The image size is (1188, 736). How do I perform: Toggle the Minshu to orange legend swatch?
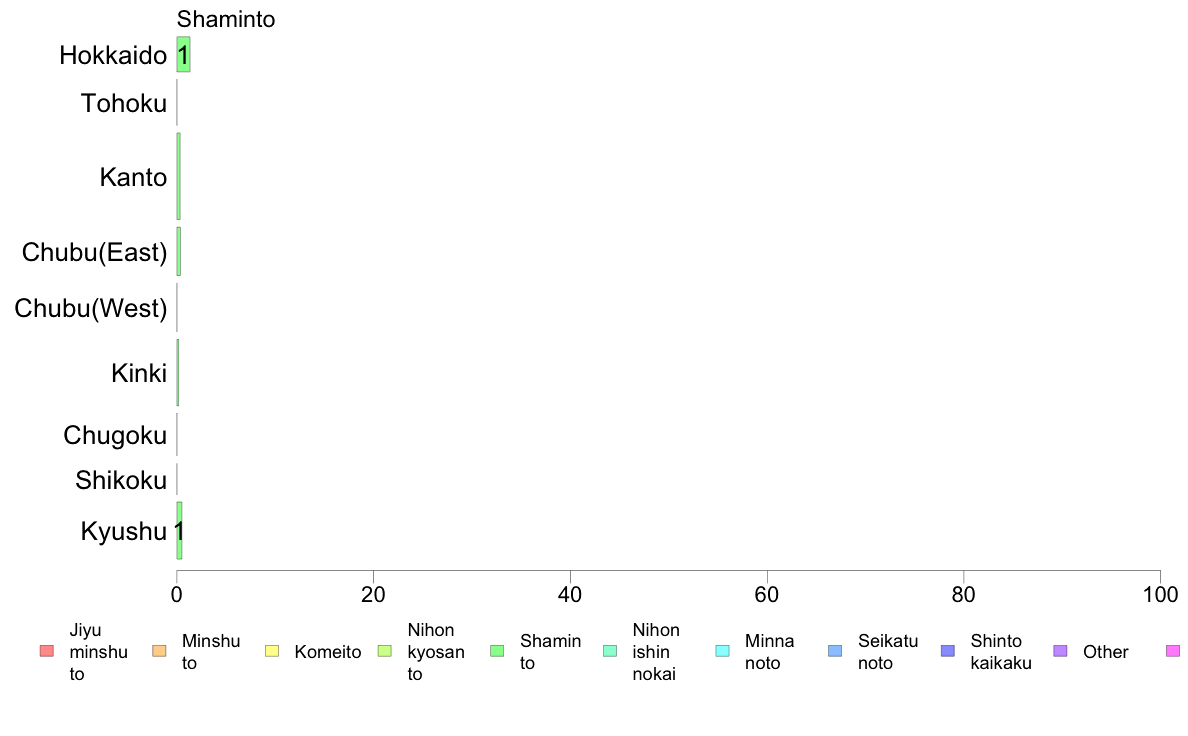159,651
